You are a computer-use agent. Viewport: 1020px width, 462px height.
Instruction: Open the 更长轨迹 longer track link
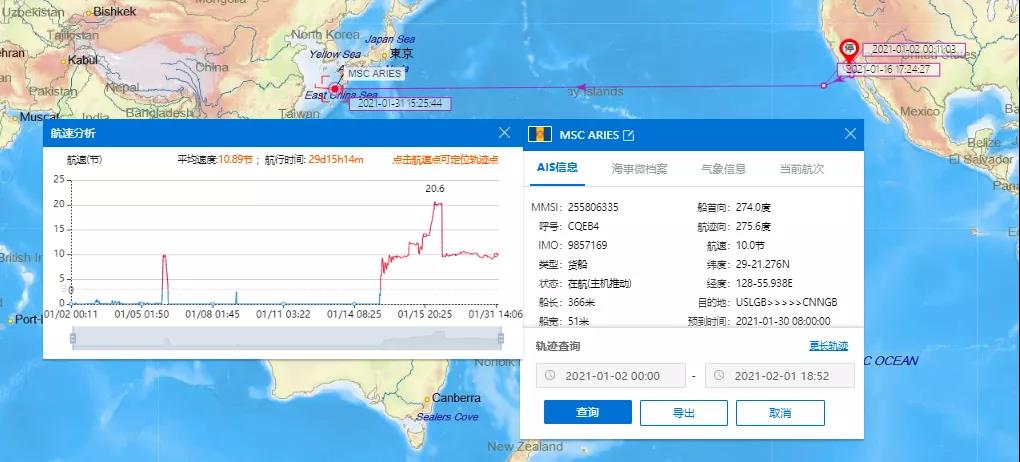click(828, 346)
